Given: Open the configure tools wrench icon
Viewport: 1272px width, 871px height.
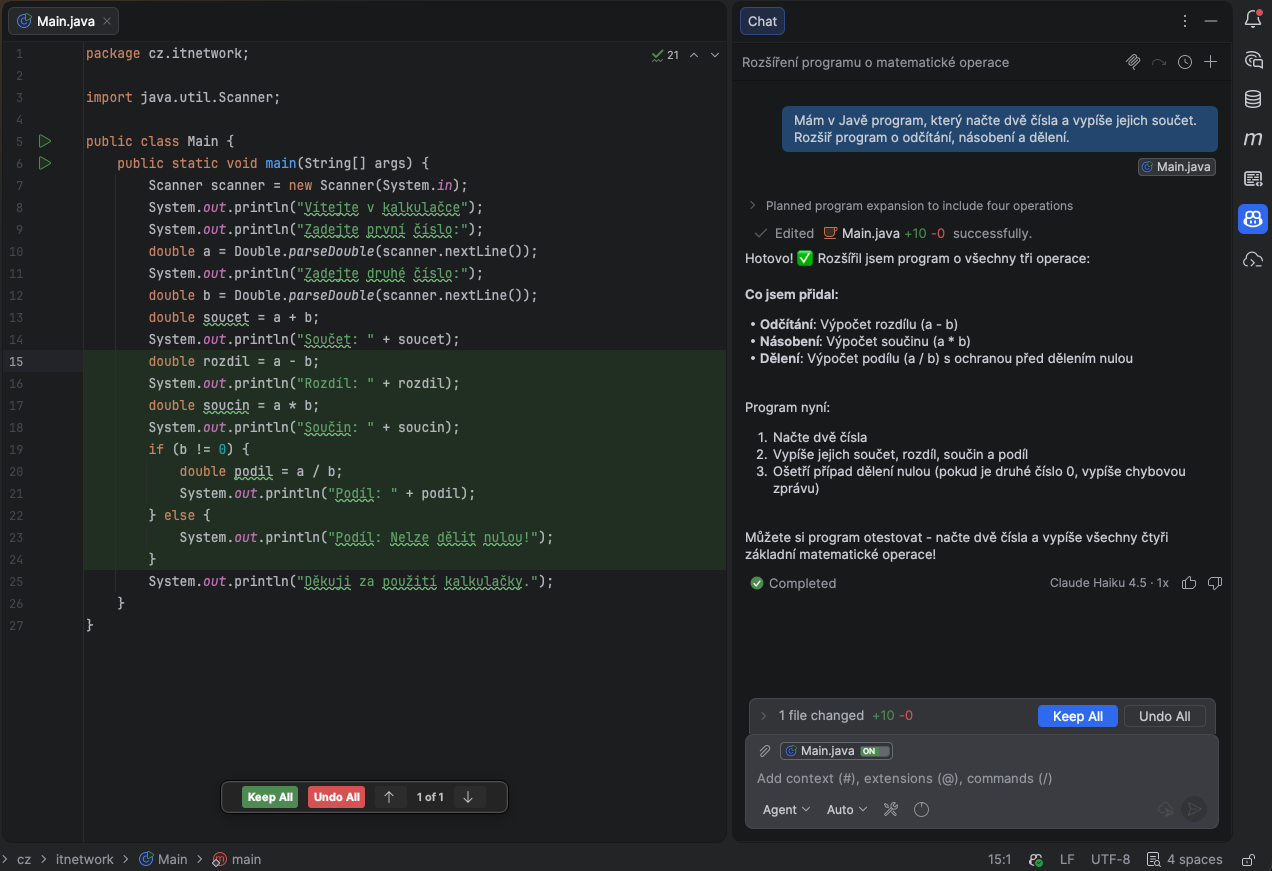Looking at the screenshot, I should (891, 810).
